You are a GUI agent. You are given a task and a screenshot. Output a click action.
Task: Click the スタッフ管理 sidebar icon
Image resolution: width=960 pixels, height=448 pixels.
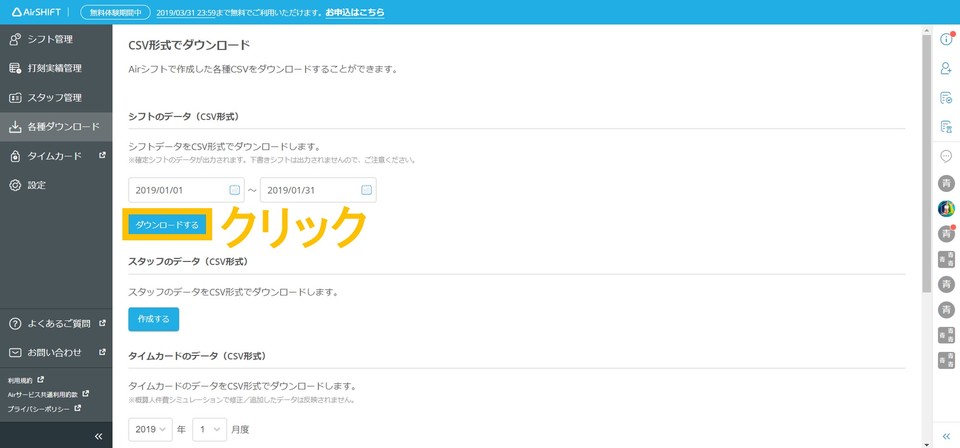click(15, 98)
